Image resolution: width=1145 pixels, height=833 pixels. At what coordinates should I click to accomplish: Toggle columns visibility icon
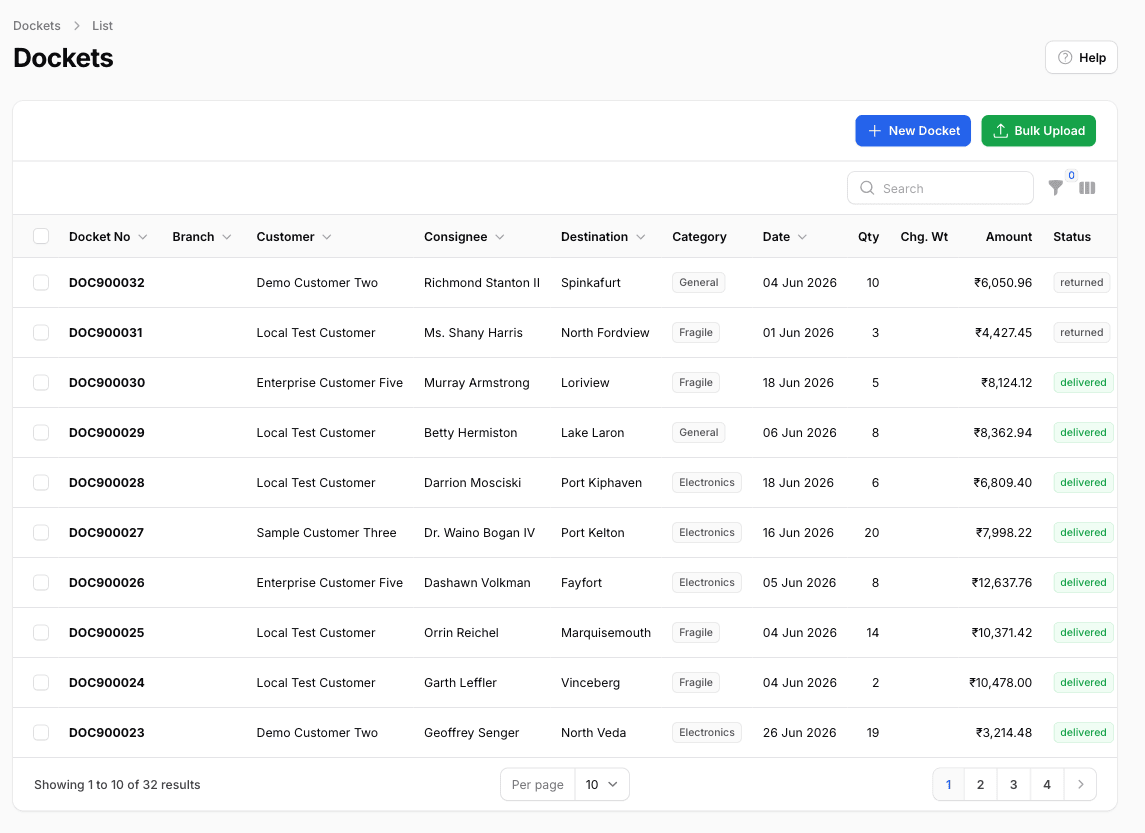[1087, 188]
